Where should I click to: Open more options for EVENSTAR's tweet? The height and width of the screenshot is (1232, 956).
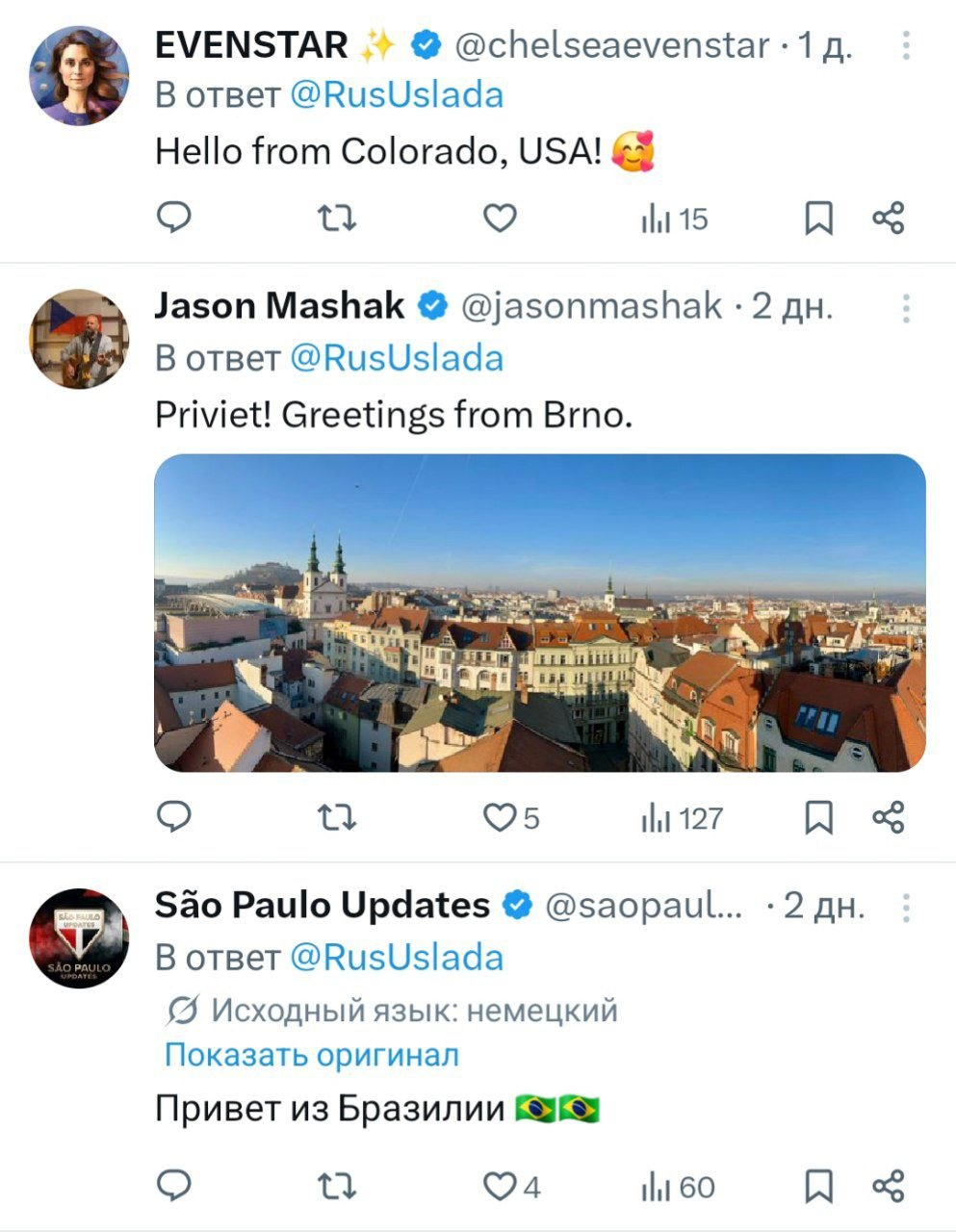[906, 45]
